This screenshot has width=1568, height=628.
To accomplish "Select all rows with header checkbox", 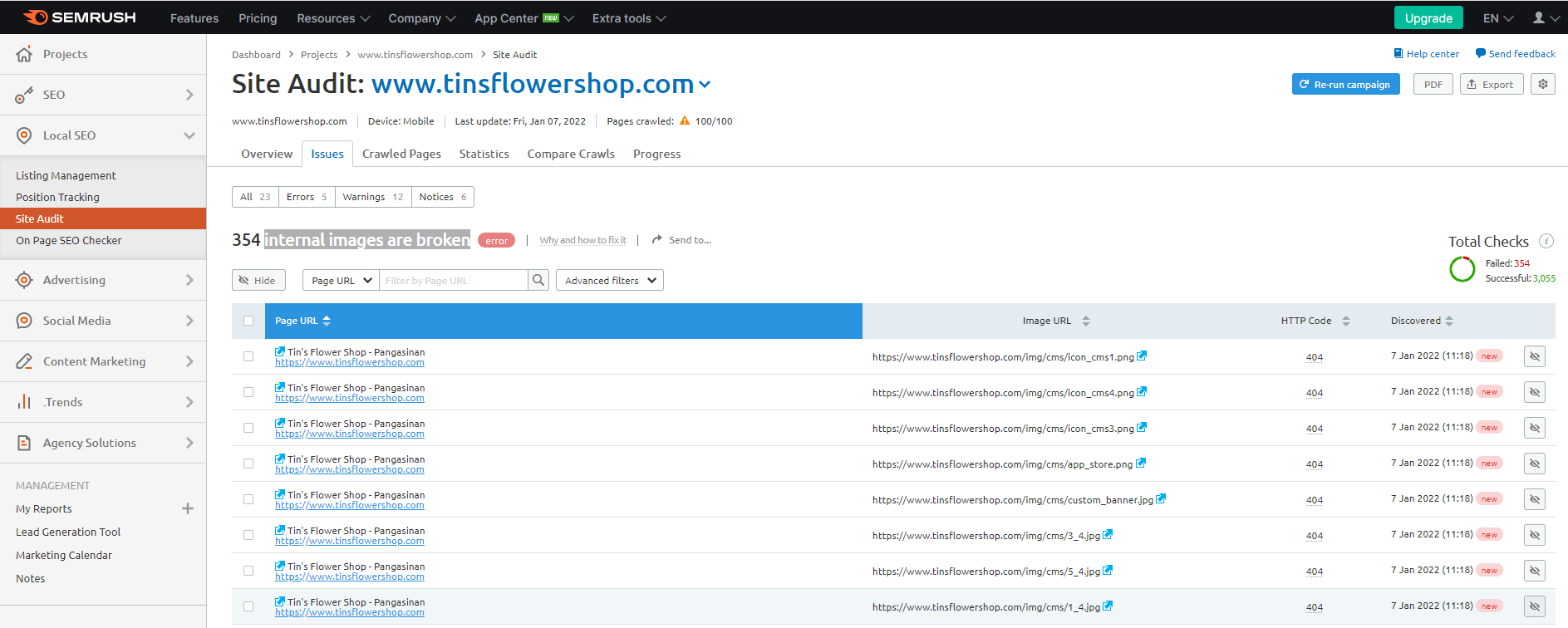I will 248,321.
